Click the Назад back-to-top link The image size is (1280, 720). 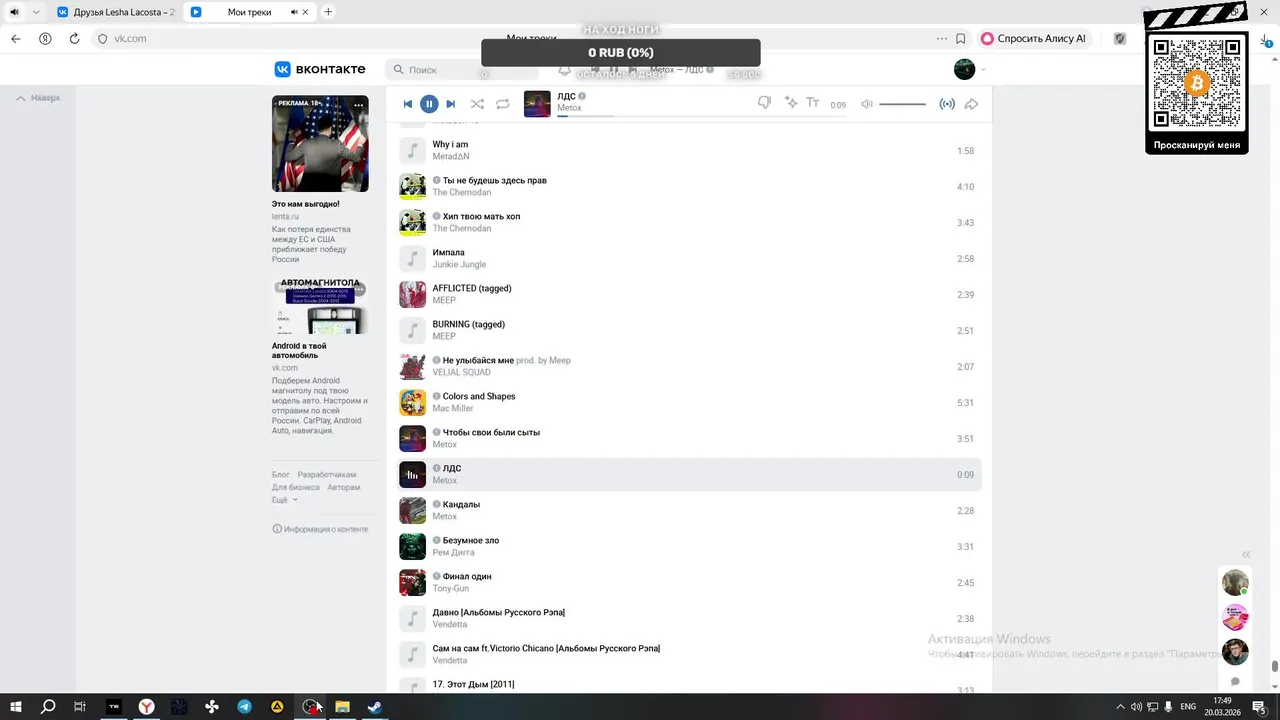pyautogui.click(x=38, y=98)
